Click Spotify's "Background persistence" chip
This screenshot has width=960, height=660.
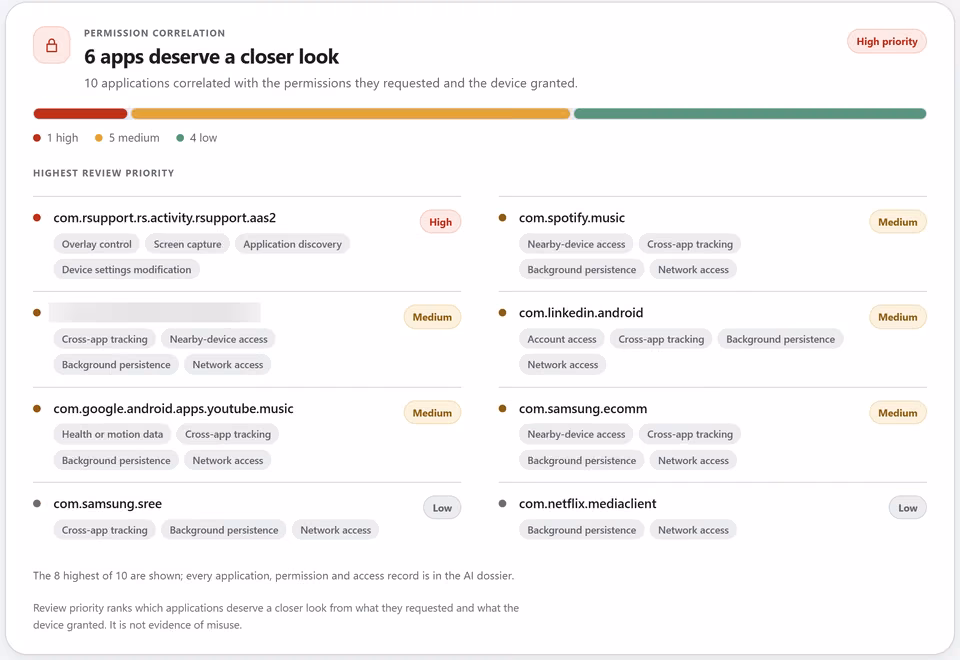582,269
